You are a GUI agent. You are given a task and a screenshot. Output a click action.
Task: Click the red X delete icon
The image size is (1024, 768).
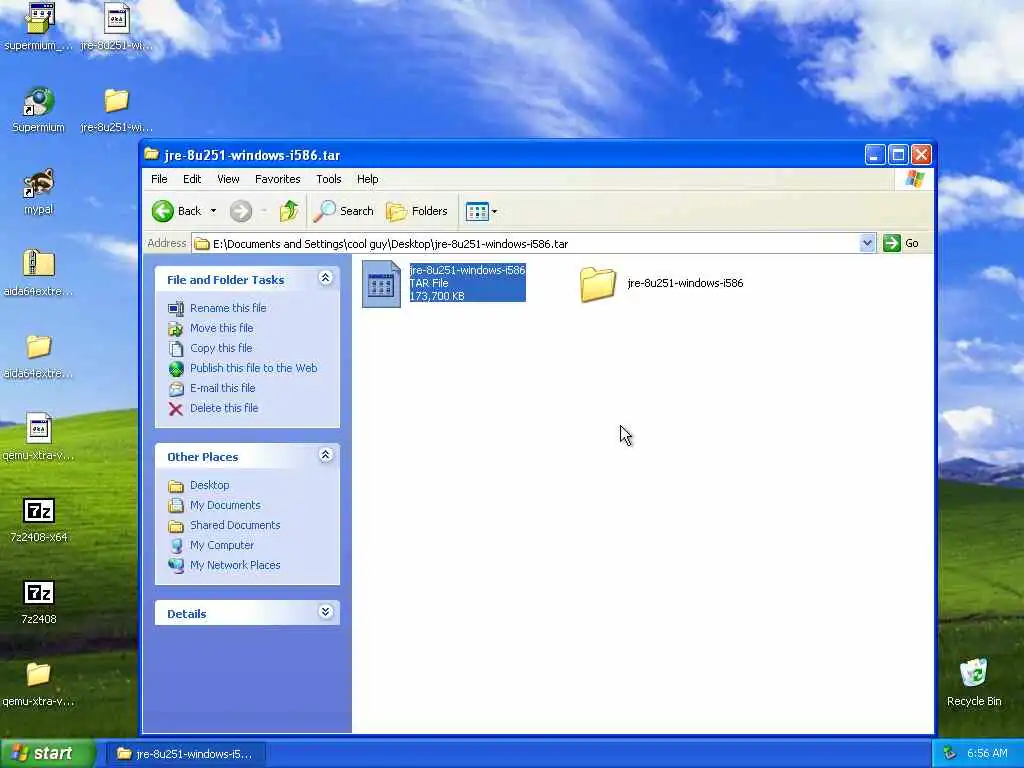click(x=176, y=409)
